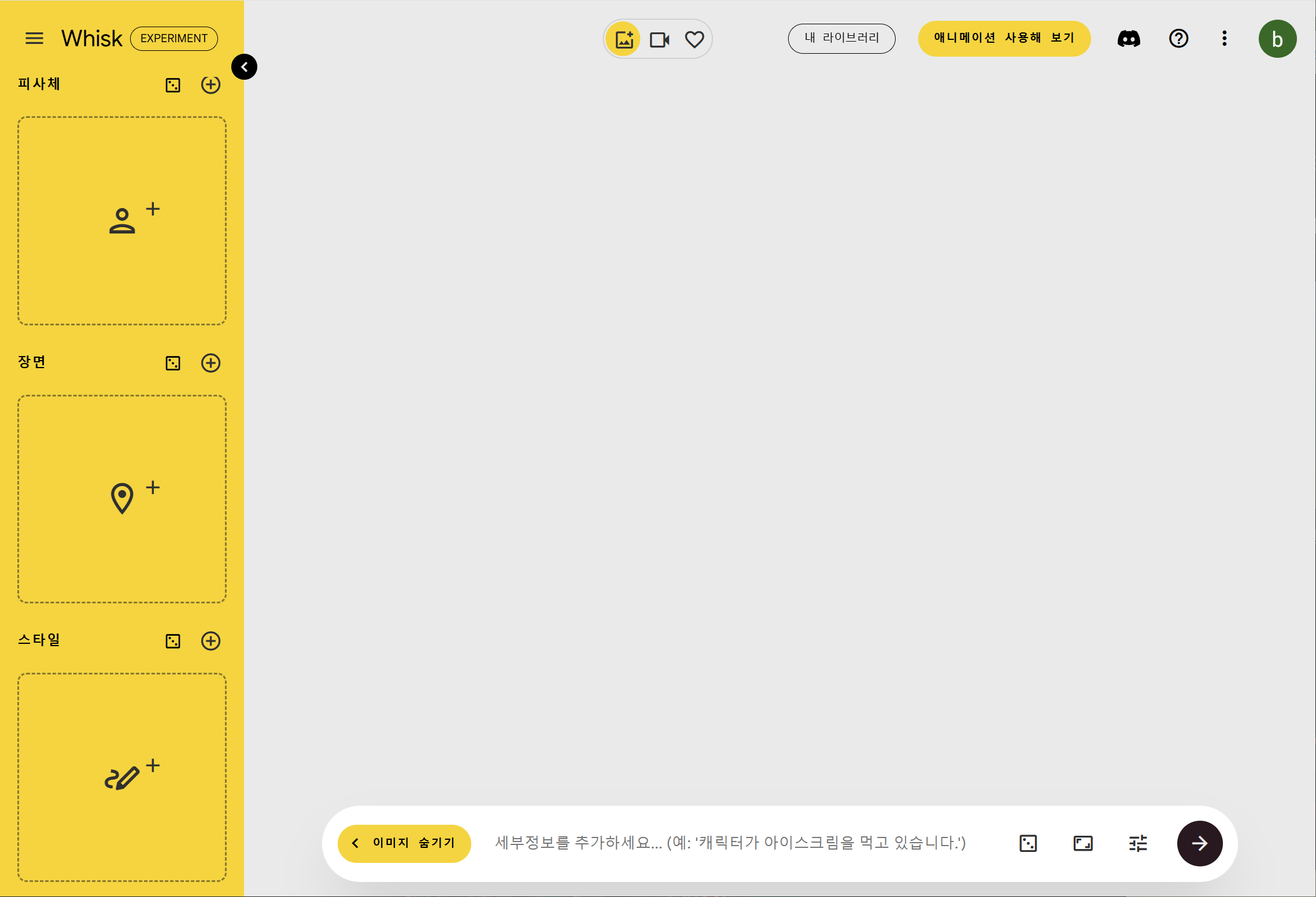Image resolution: width=1316 pixels, height=897 pixels.
Task: Switch to image generation mode tab
Action: click(x=624, y=39)
